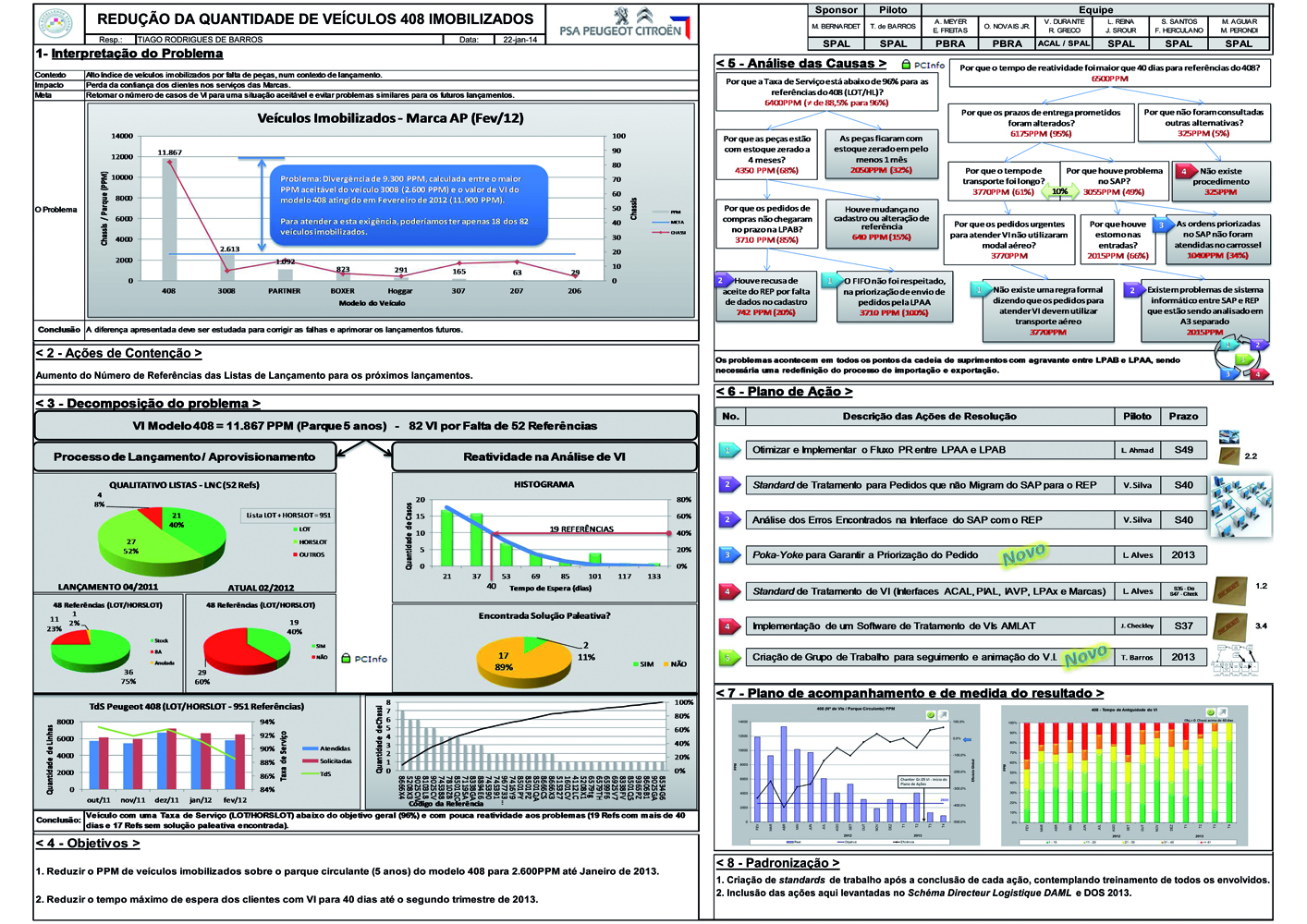Click orange NÃO swatch under Encontrada Solução Paleativa

click(665, 663)
